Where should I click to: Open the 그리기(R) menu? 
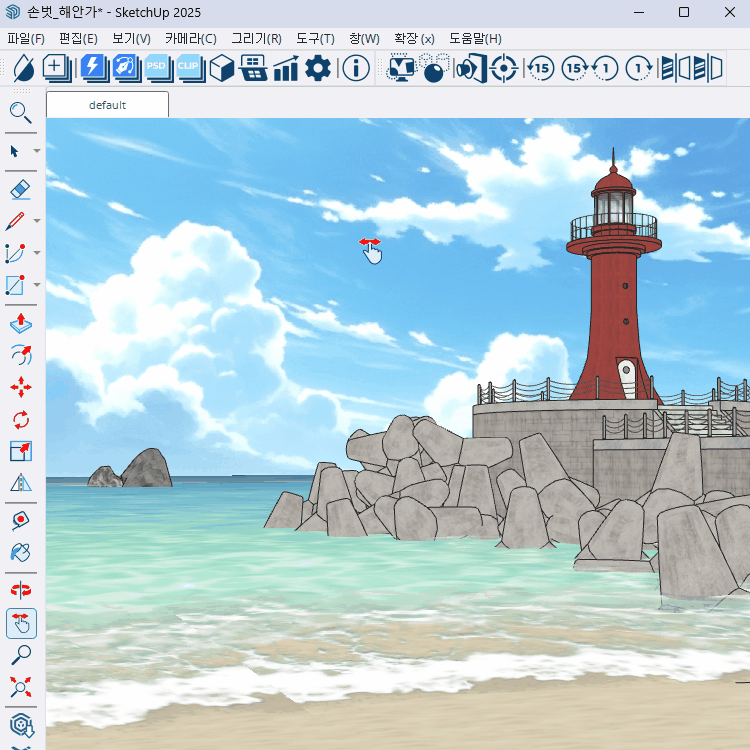point(256,38)
